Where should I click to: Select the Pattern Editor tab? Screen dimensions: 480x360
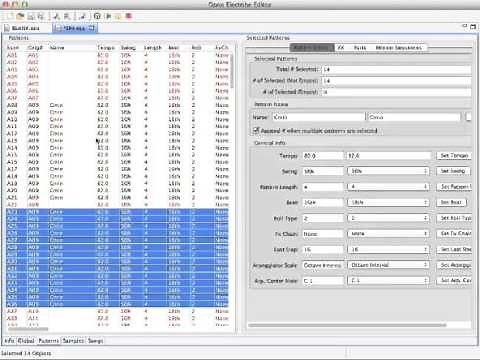[x=312, y=48]
